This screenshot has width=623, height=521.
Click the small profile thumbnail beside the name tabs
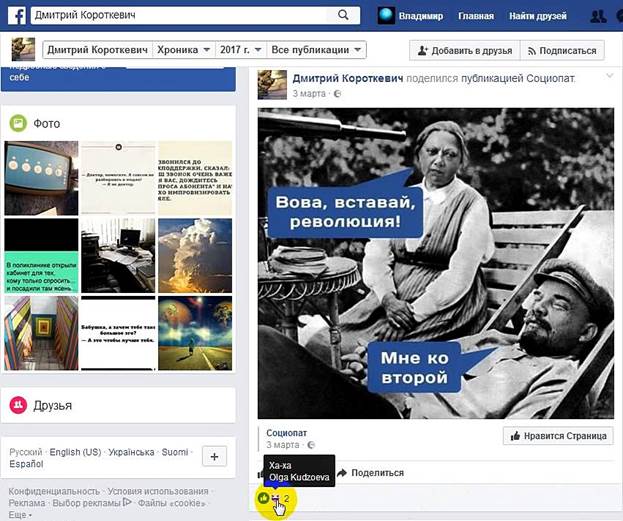click(23, 50)
